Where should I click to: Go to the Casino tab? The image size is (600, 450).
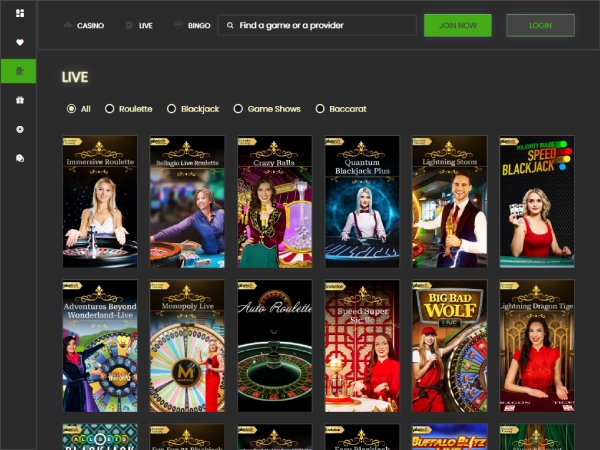pyautogui.click(x=83, y=26)
